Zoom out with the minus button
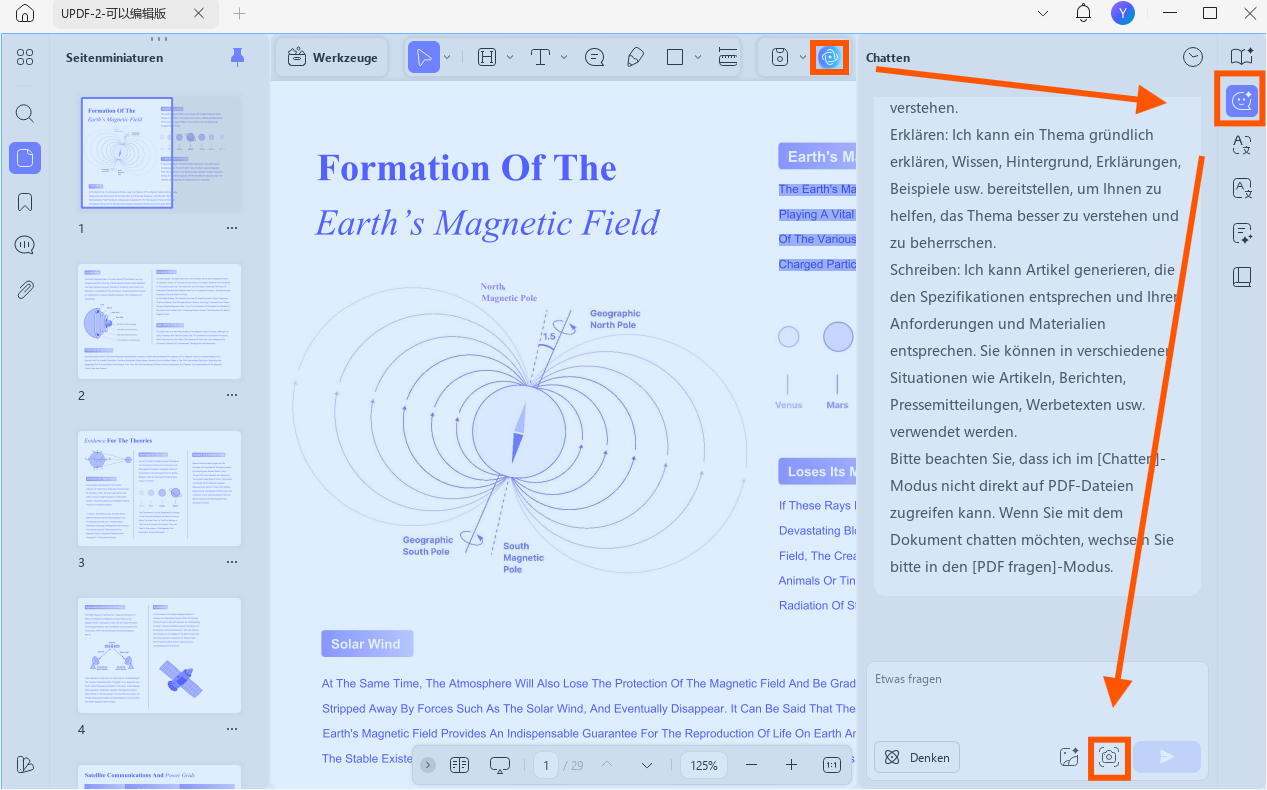Viewport: 1267px width, 790px height. tap(752, 765)
